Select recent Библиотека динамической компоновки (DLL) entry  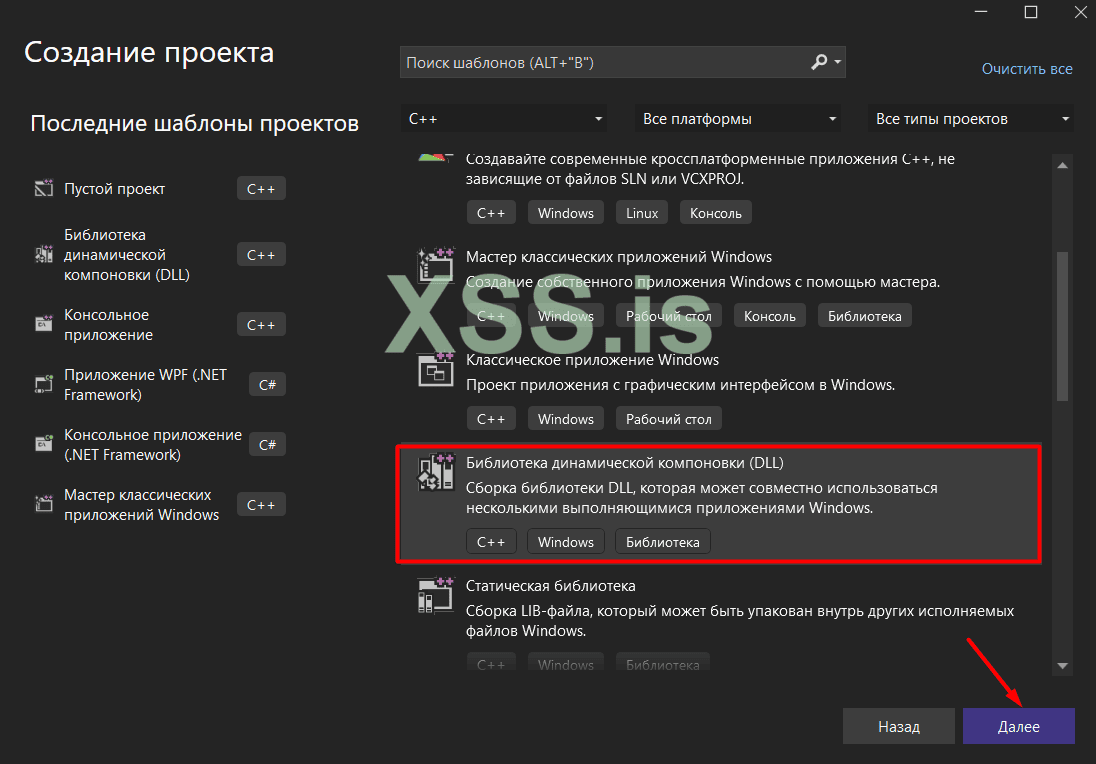pos(159,254)
